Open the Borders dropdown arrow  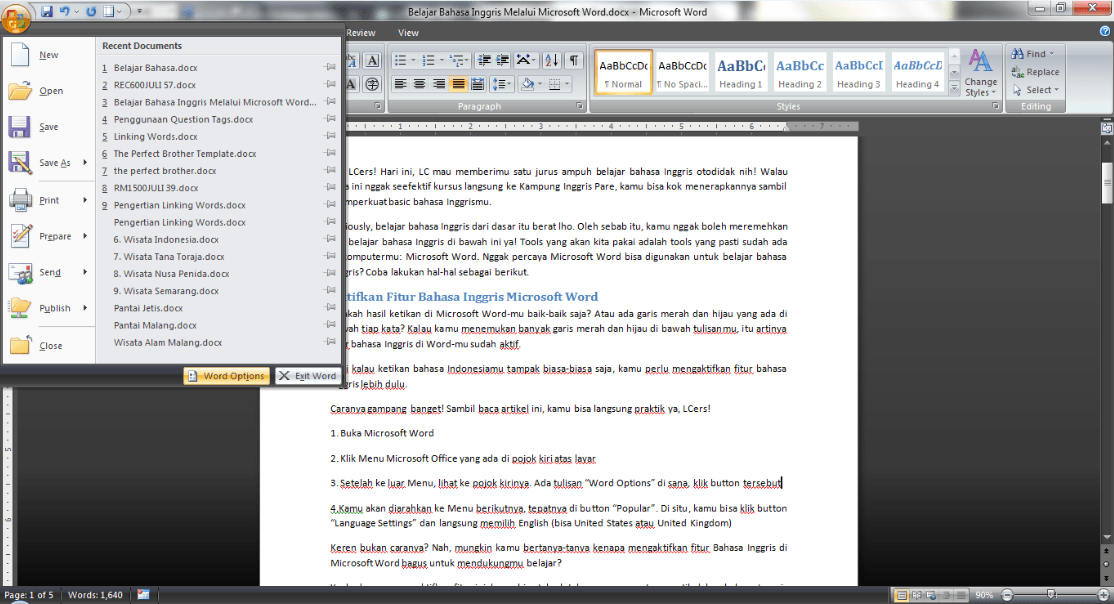coord(567,84)
